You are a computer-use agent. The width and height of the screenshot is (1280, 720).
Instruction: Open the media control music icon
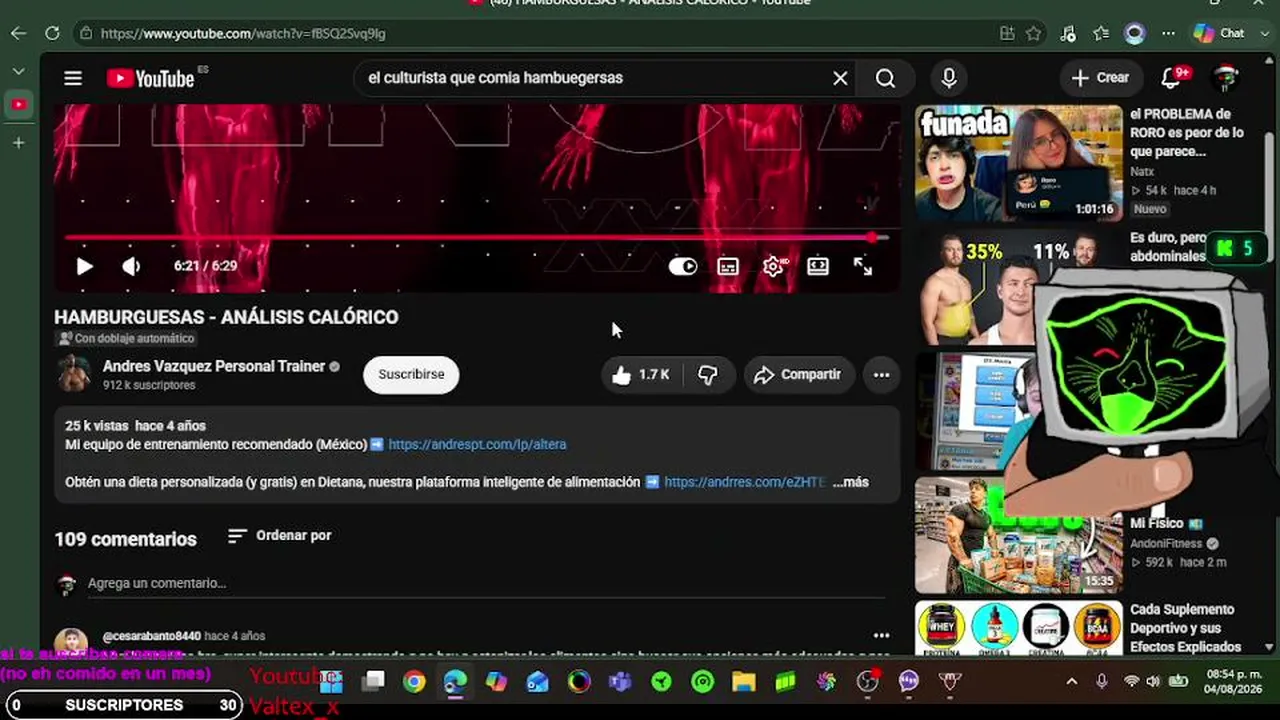(x=1068, y=33)
